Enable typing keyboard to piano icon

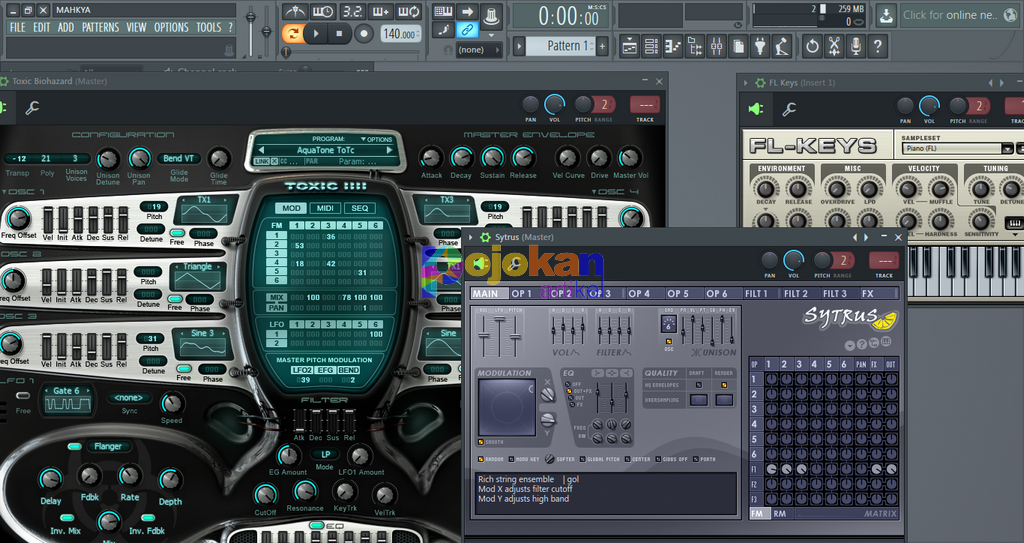click(443, 11)
